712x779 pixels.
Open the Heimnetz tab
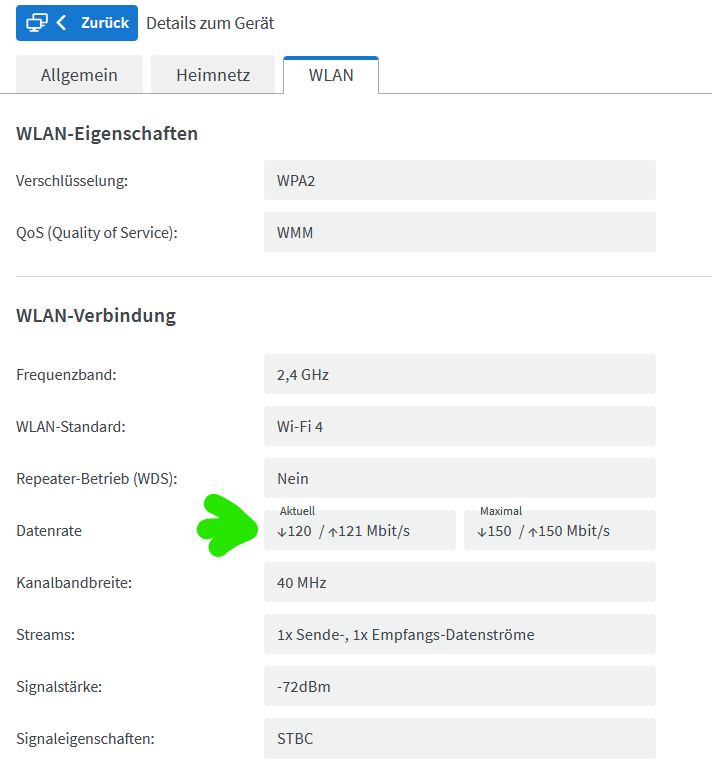pos(212,75)
